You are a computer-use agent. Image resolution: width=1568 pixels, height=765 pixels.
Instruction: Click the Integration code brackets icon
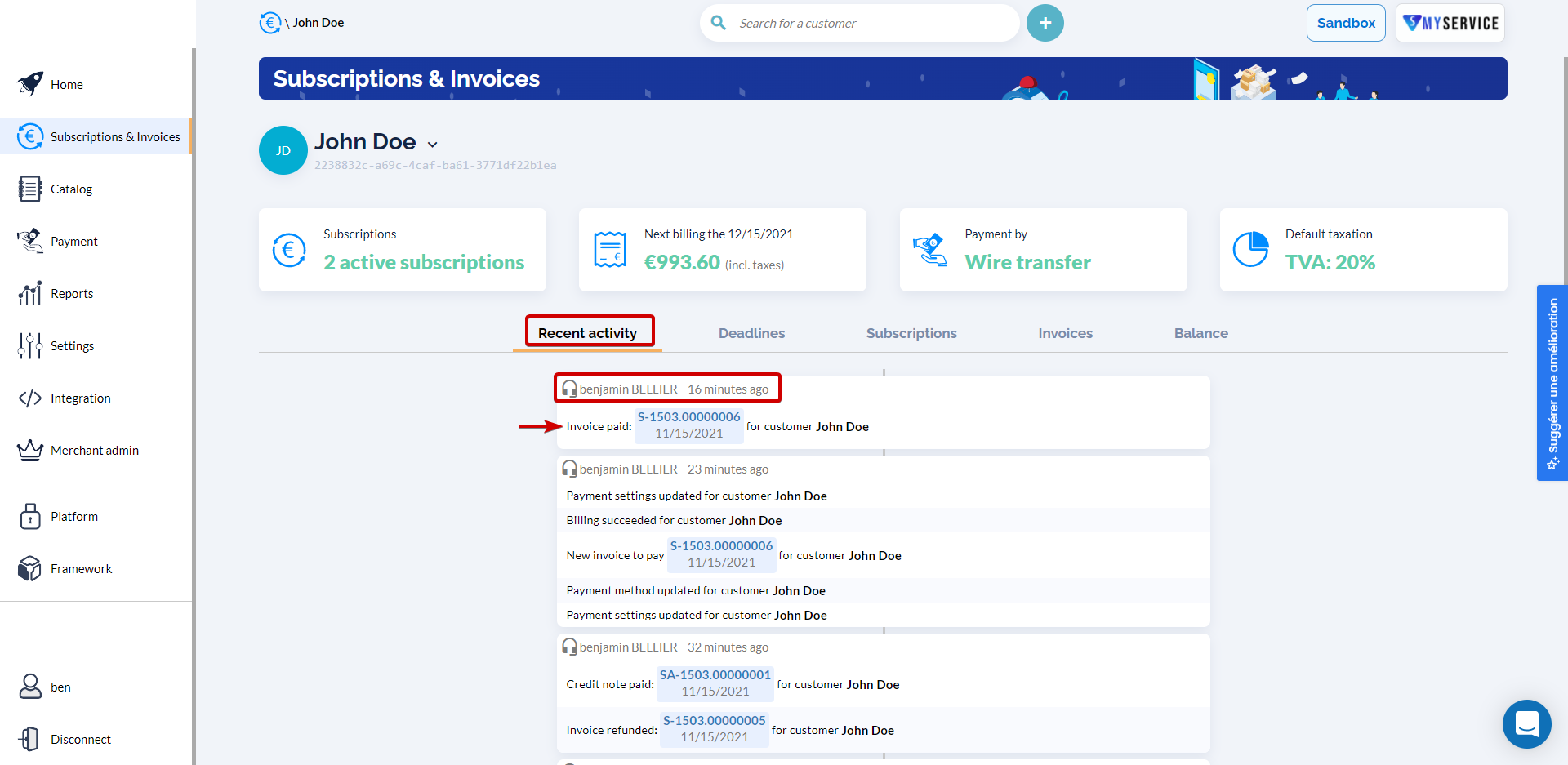(x=30, y=398)
